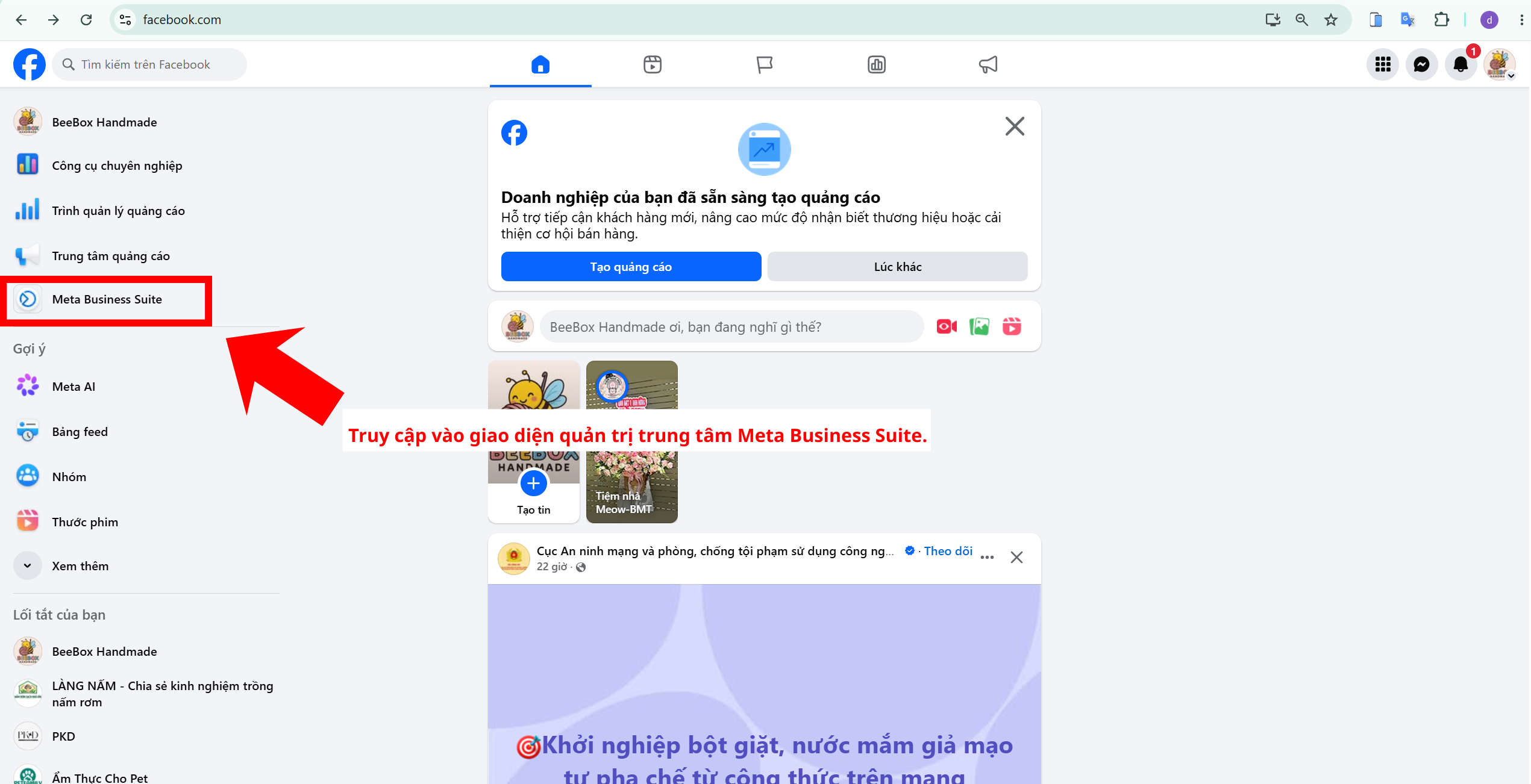Click the Lúc khác button
This screenshot has height=784, width=1531.
[898, 267]
